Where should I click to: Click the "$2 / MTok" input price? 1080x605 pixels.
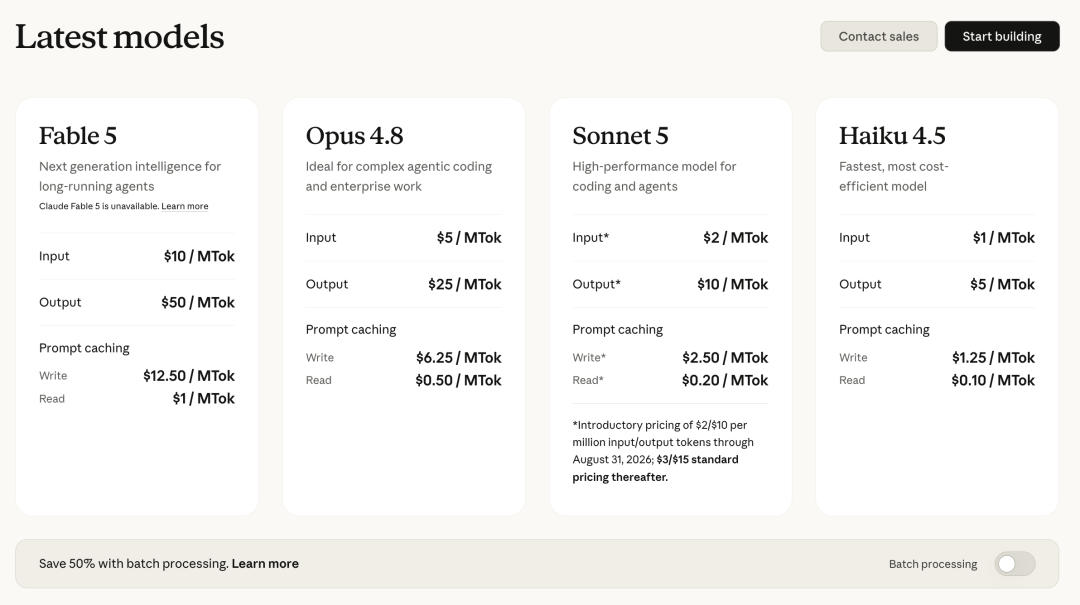click(x=736, y=238)
